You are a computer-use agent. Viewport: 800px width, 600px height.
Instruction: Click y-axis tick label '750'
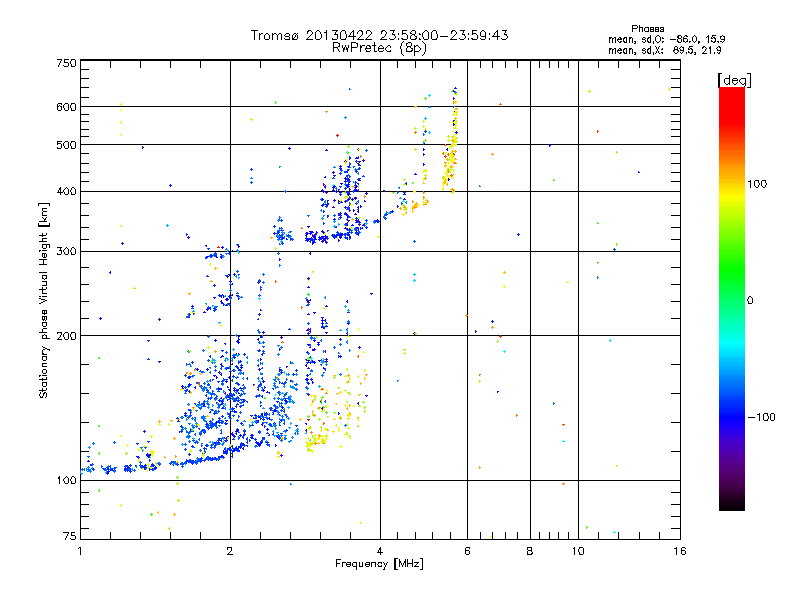click(66, 63)
